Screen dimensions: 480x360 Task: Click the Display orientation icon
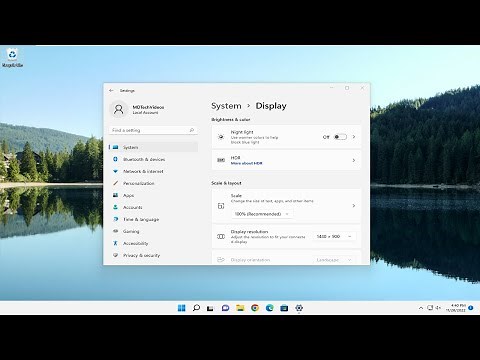(x=221, y=260)
